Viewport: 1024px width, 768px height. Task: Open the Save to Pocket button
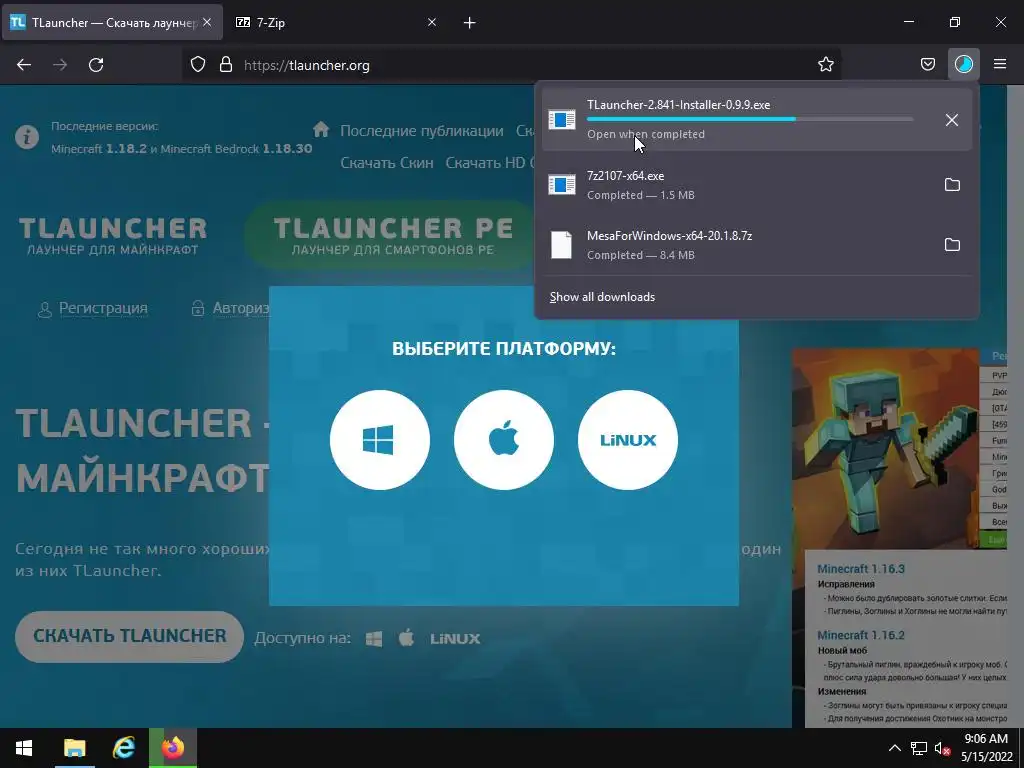pyautogui.click(x=927, y=65)
